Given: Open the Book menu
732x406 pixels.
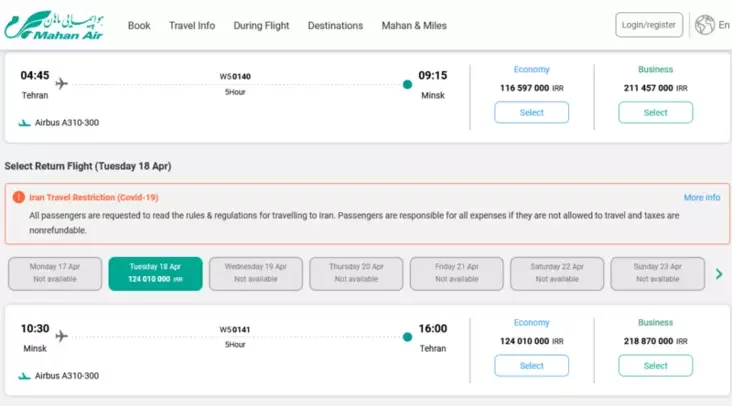Looking at the screenshot, I should 139,26.
